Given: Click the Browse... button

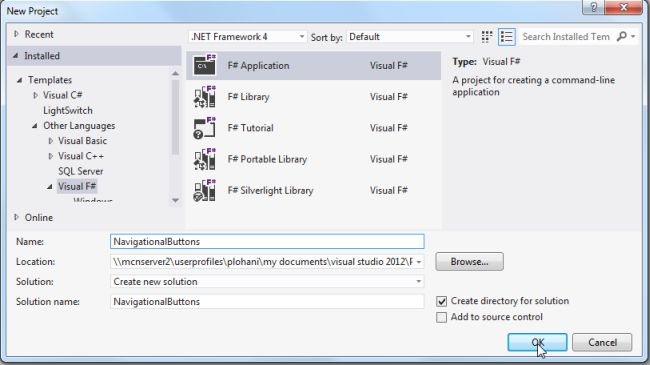Looking at the screenshot, I should [469, 262].
